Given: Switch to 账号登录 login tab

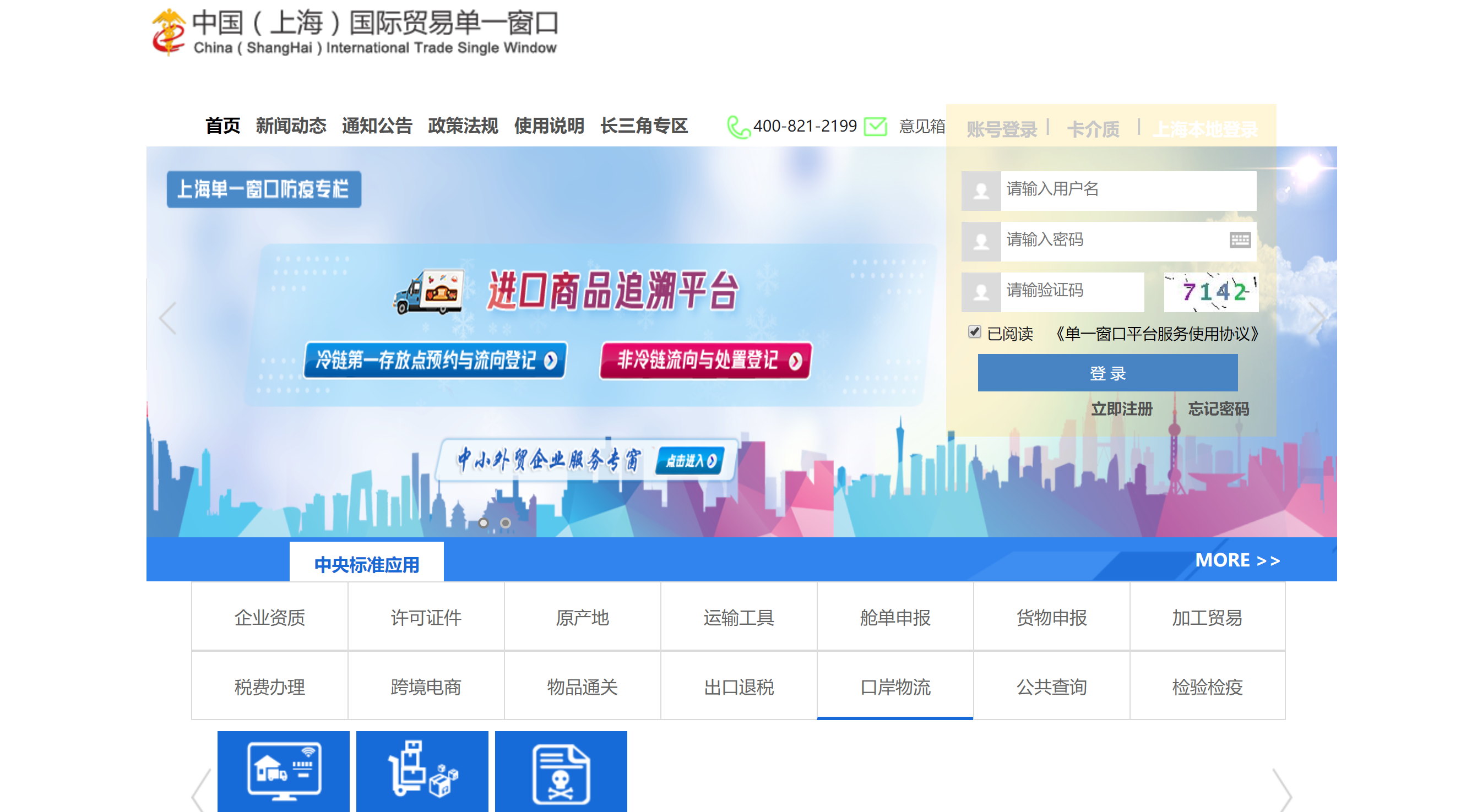Looking at the screenshot, I should [x=1002, y=129].
